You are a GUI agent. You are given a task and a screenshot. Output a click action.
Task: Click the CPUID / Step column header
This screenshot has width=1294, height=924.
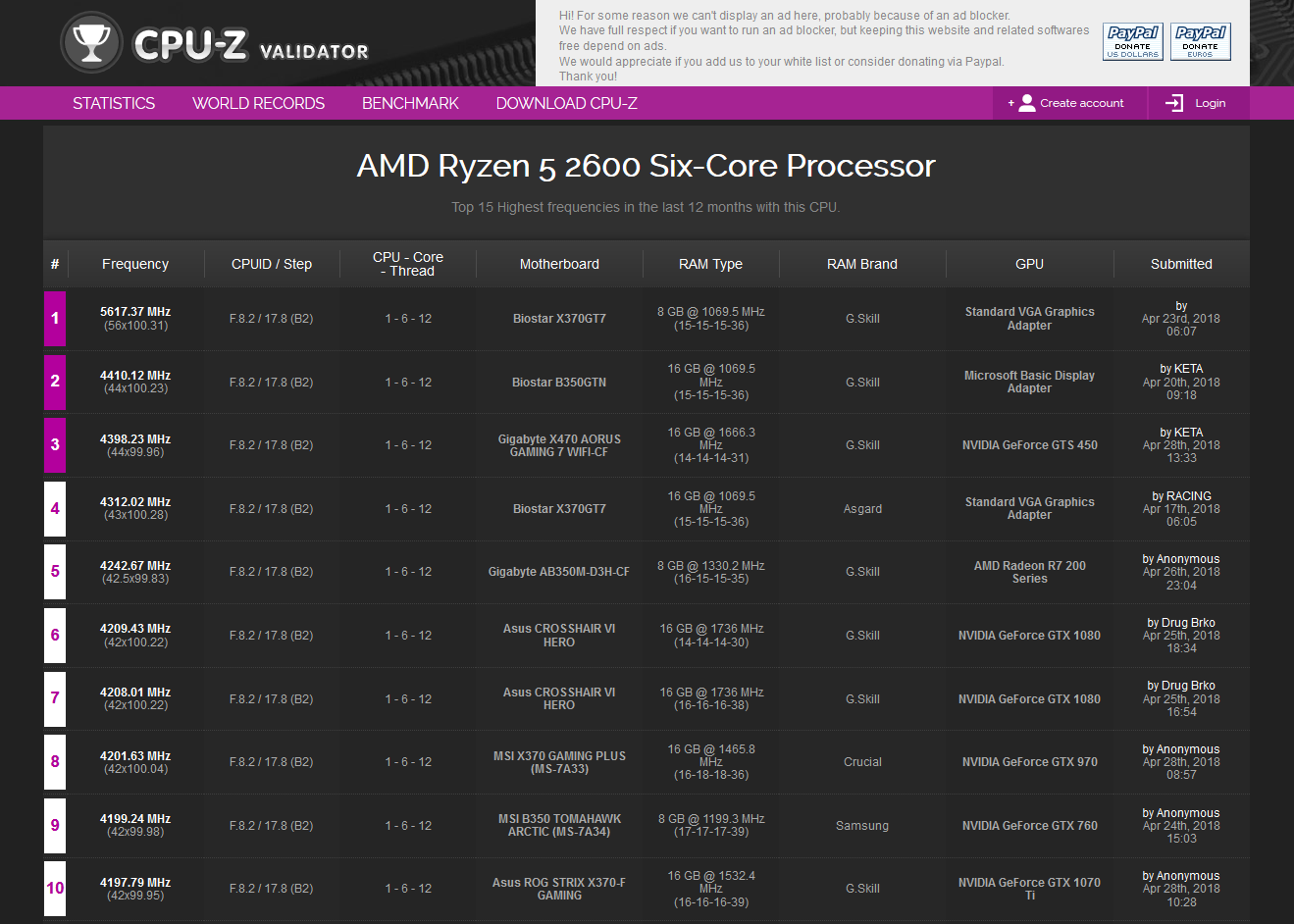click(x=272, y=264)
